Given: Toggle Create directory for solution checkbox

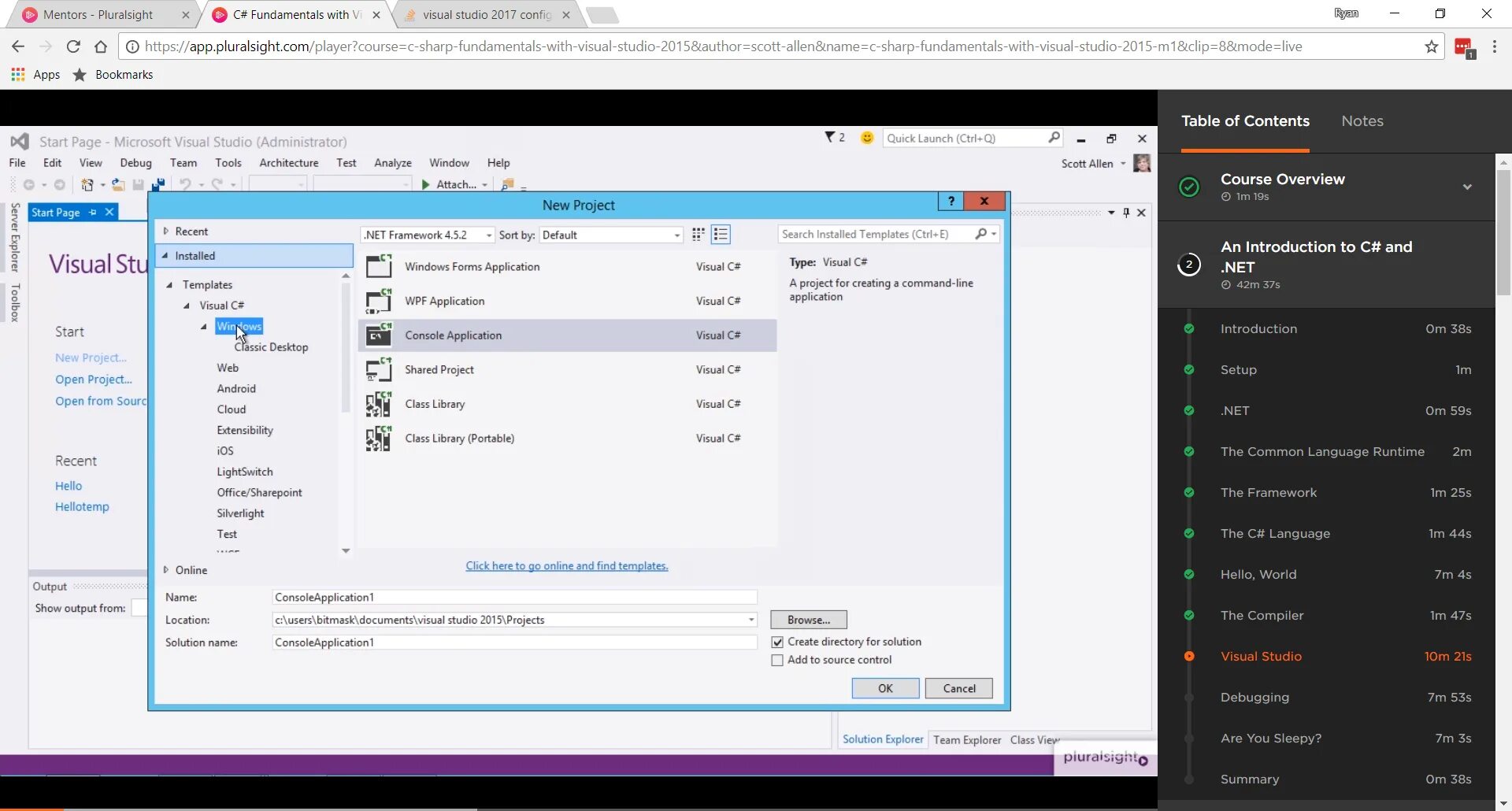Looking at the screenshot, I should coord(777,643).
